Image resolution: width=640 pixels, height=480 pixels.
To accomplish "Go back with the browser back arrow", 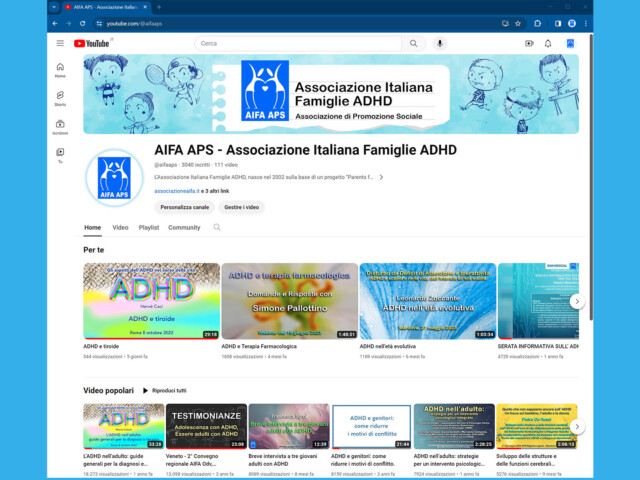I will pos(55,24).
